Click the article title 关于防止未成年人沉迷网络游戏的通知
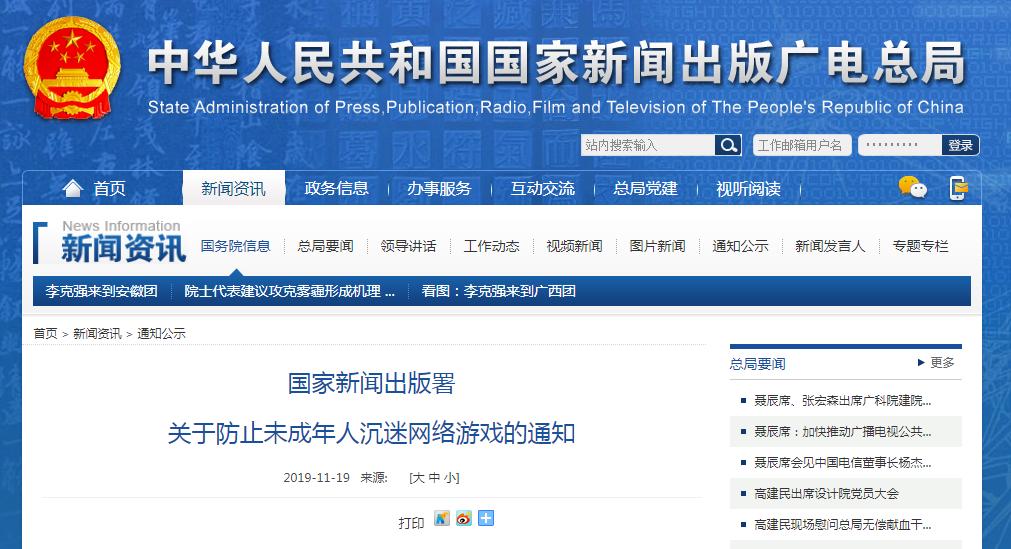Screen dimensions: 1011x549 tap(371, 434)
